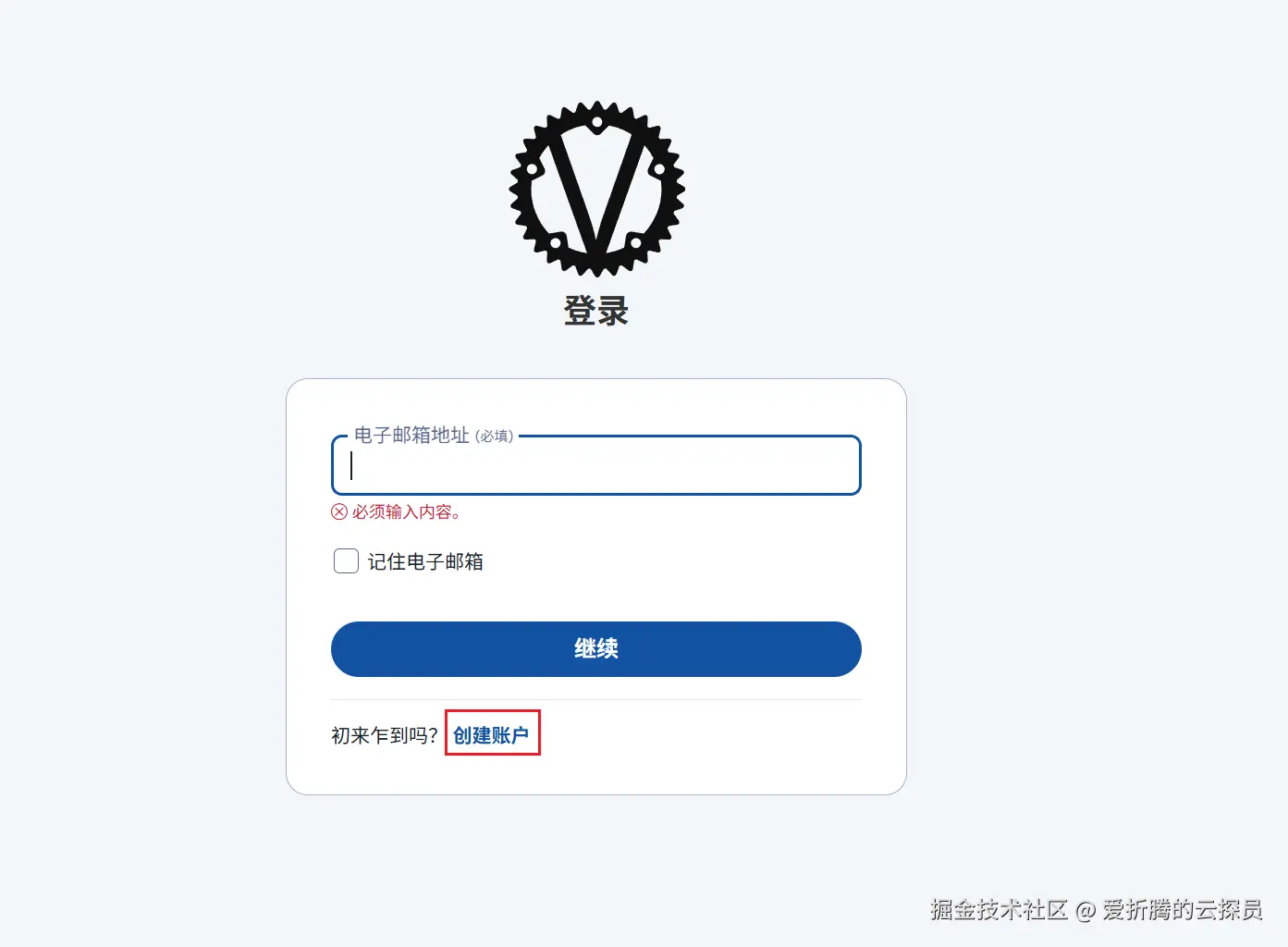This screenshot has height=947, width=1288.
Task: Click the blinking text cursor in email box
Action: coord(351,465)
